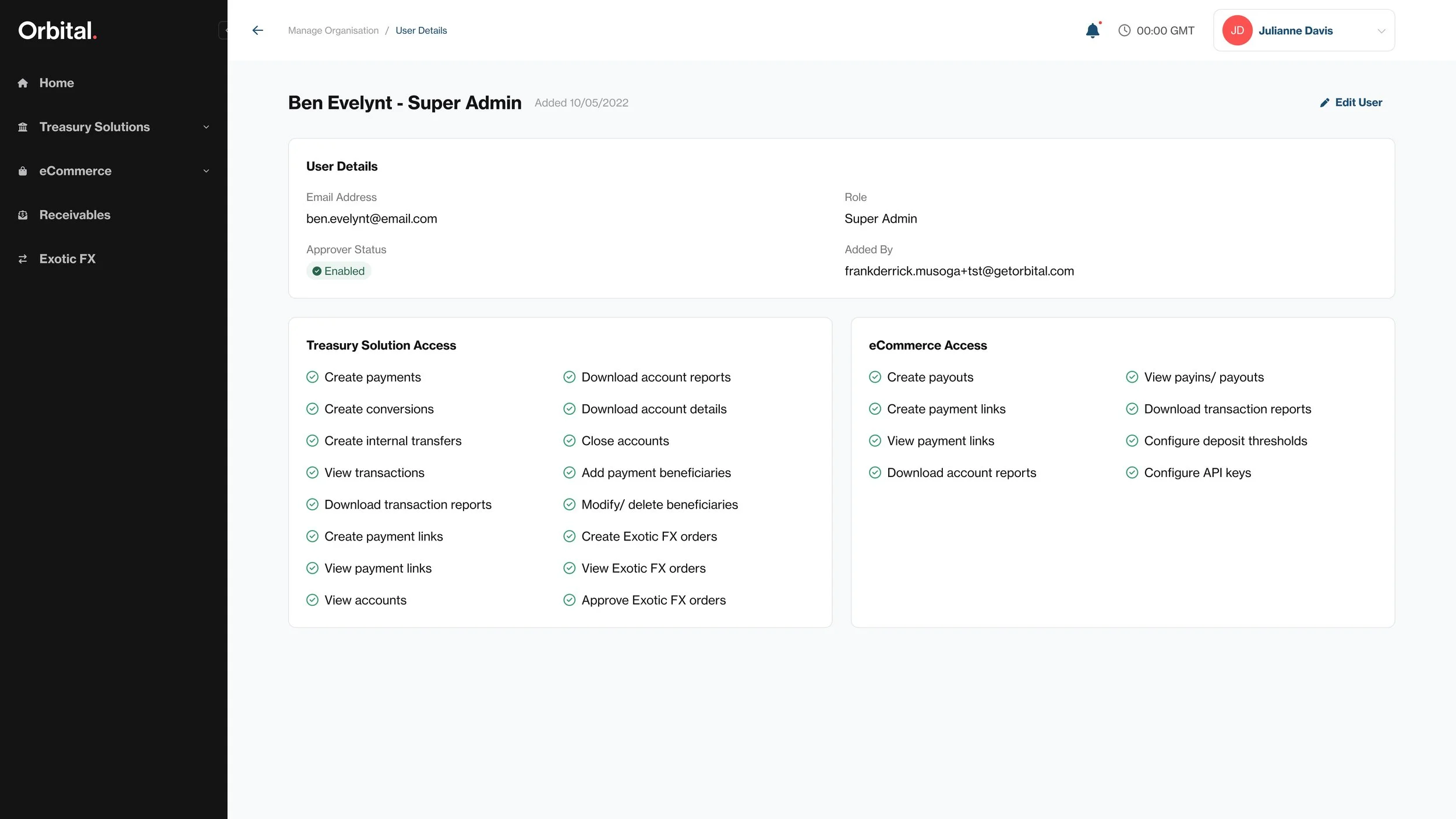Collapse the sidebar using edge handle
Screen dimensions: 1456x819
point(224,30)
